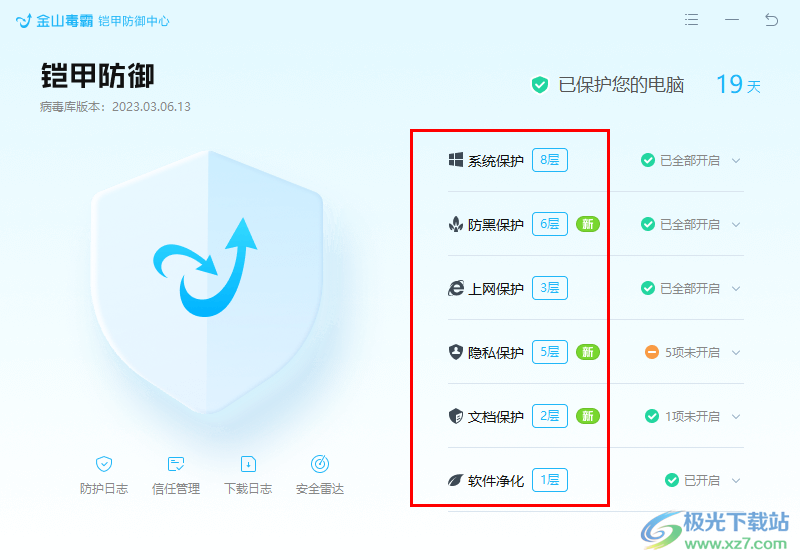Open the 信任管理 icon
This screenshot has width=800, height=560.
coord(176,464)
